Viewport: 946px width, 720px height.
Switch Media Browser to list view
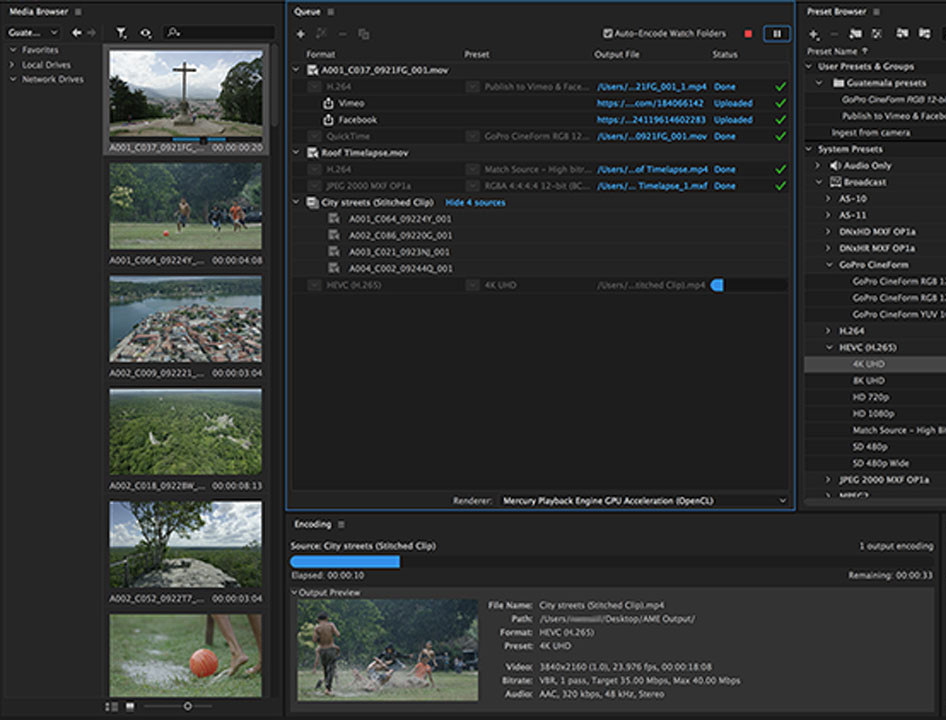pyautogui.click(x=112, y=706)
